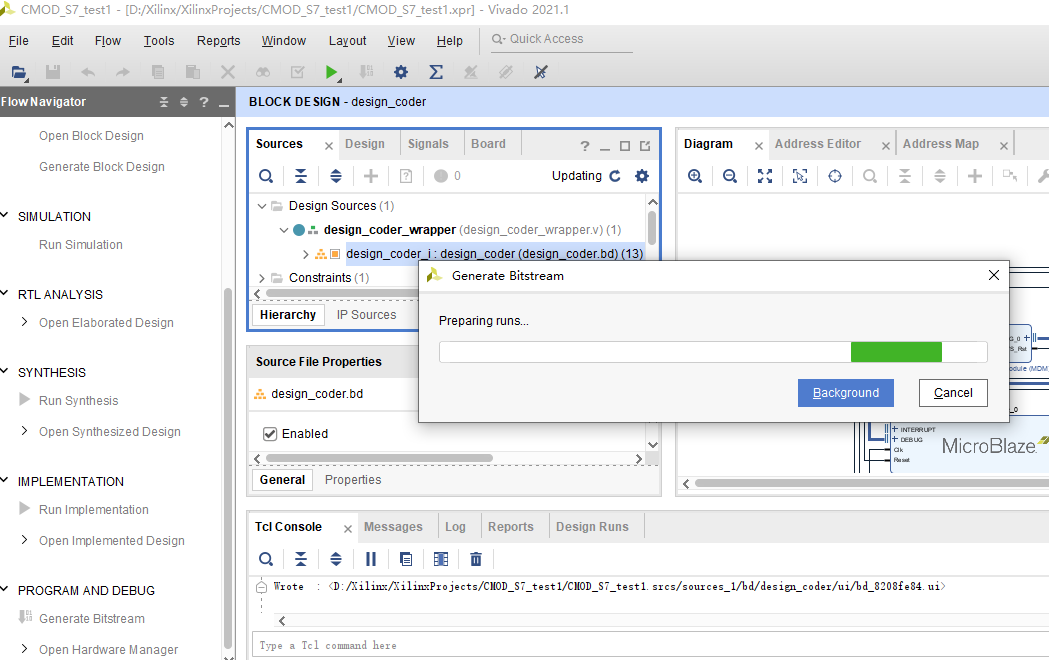1049x660 pixels.
Task: Click the Background button
Action: [846, 393]
